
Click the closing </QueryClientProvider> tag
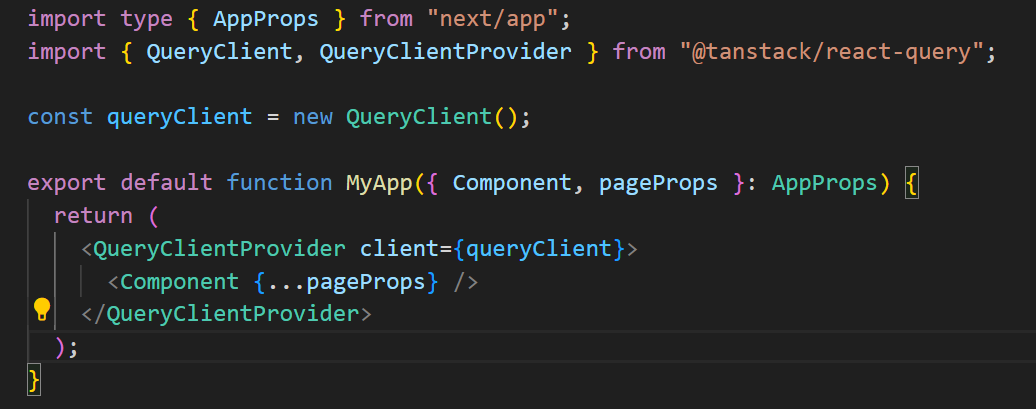[x=227, y=314]
